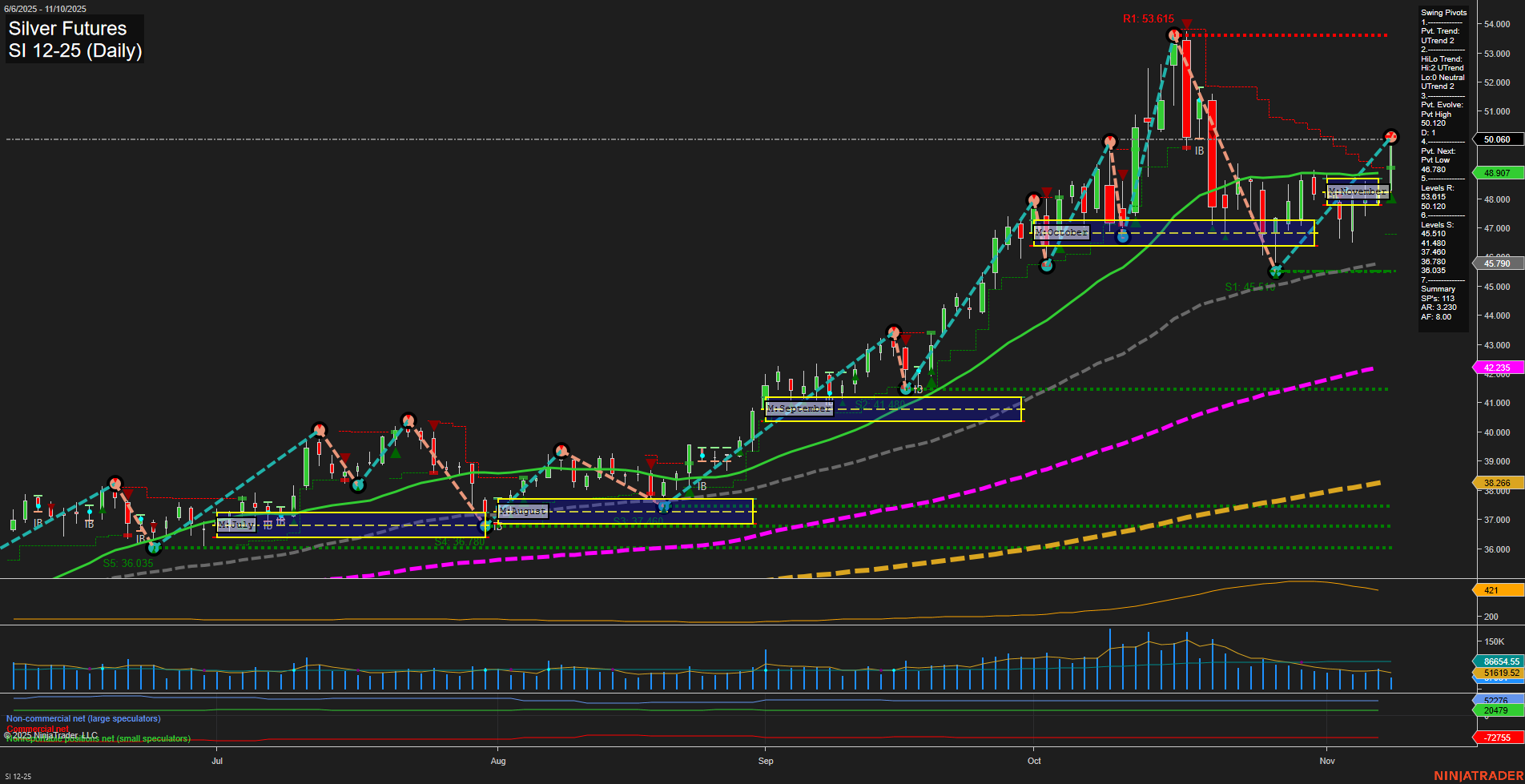Click the IB marker label near the October high
This screenshot has height=784, width=1525.
click(x=1199, y=150)
